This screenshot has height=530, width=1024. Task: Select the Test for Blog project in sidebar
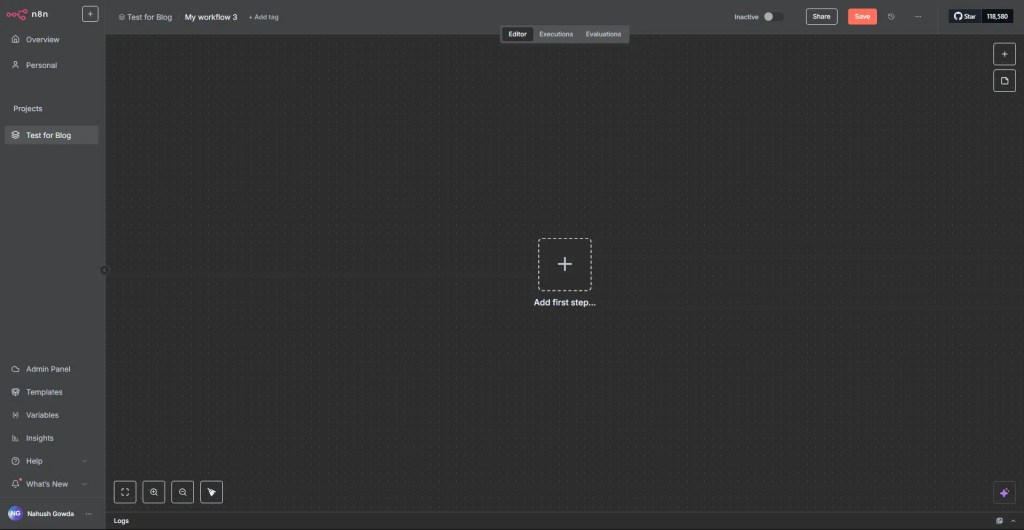52,135
